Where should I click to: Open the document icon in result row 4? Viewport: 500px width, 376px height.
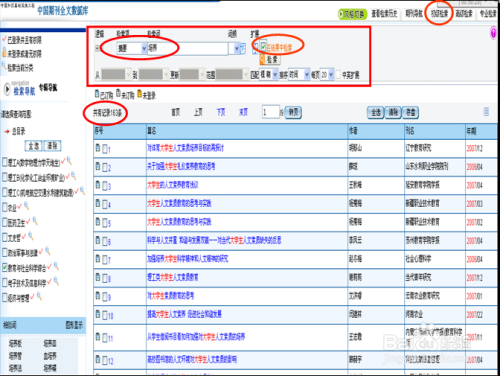(x=98, y=203)
